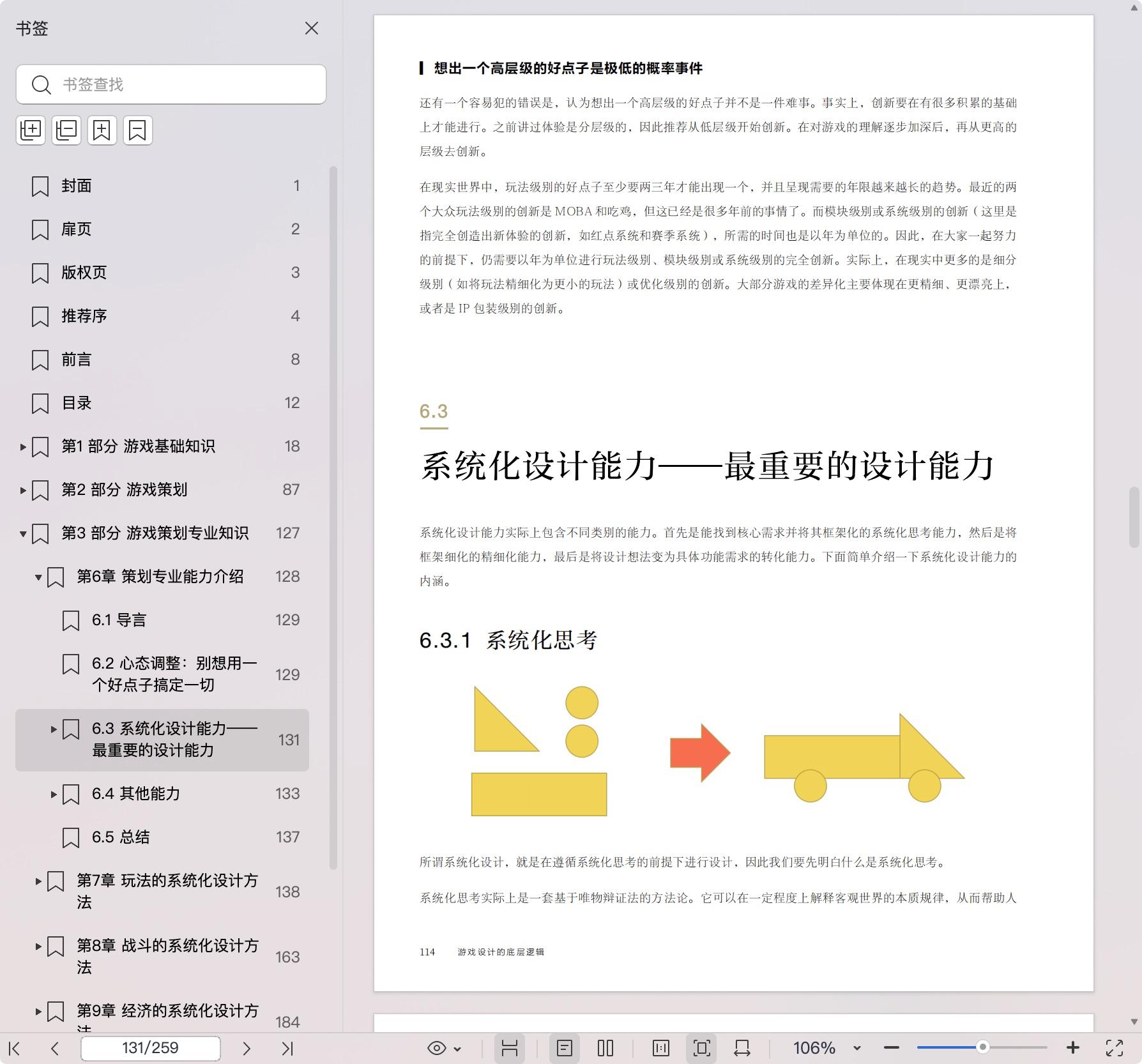Go to the next page

(x=247, y=1048)
